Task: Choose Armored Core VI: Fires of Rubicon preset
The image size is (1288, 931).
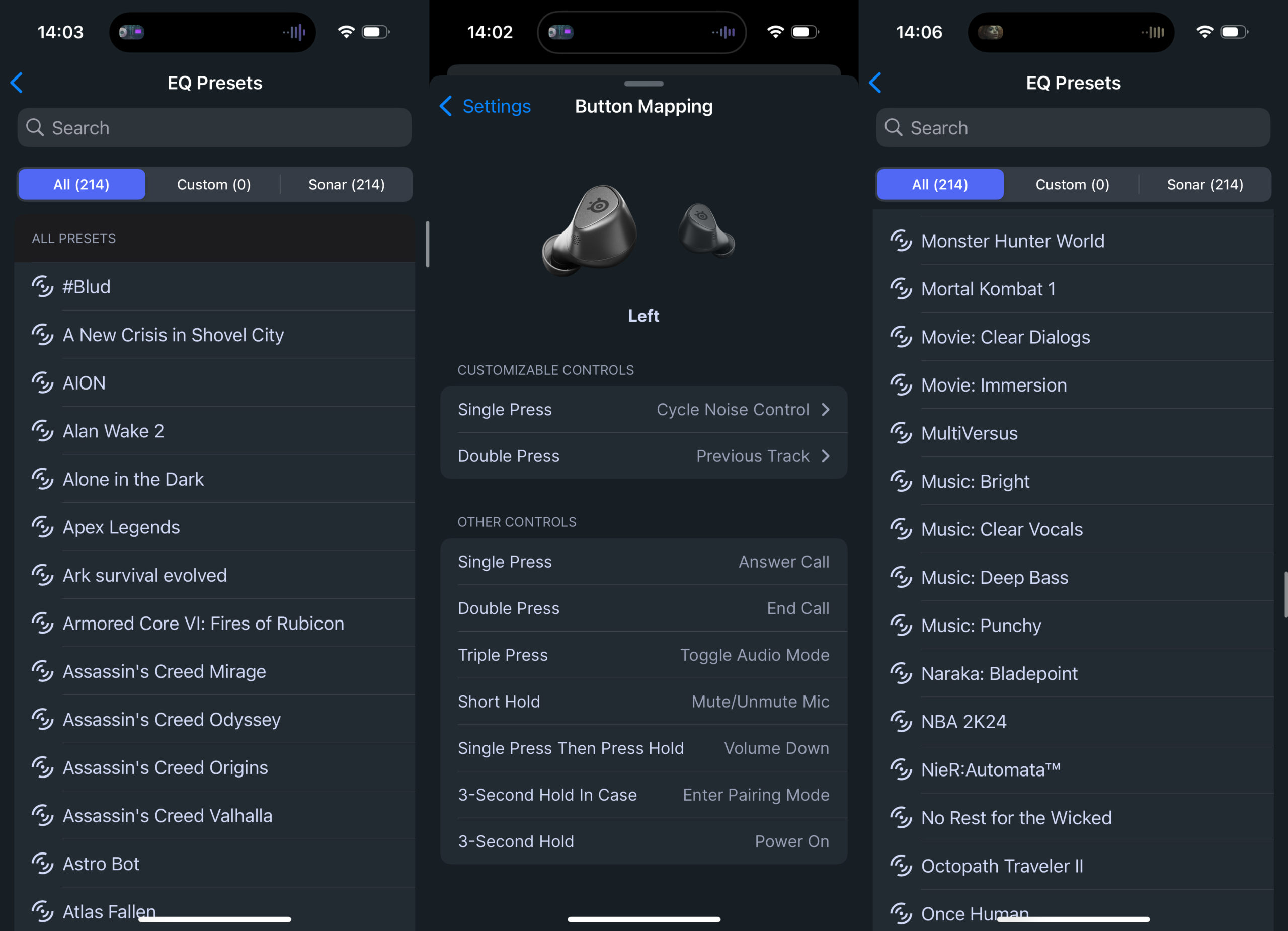Action: click(215, 624)
